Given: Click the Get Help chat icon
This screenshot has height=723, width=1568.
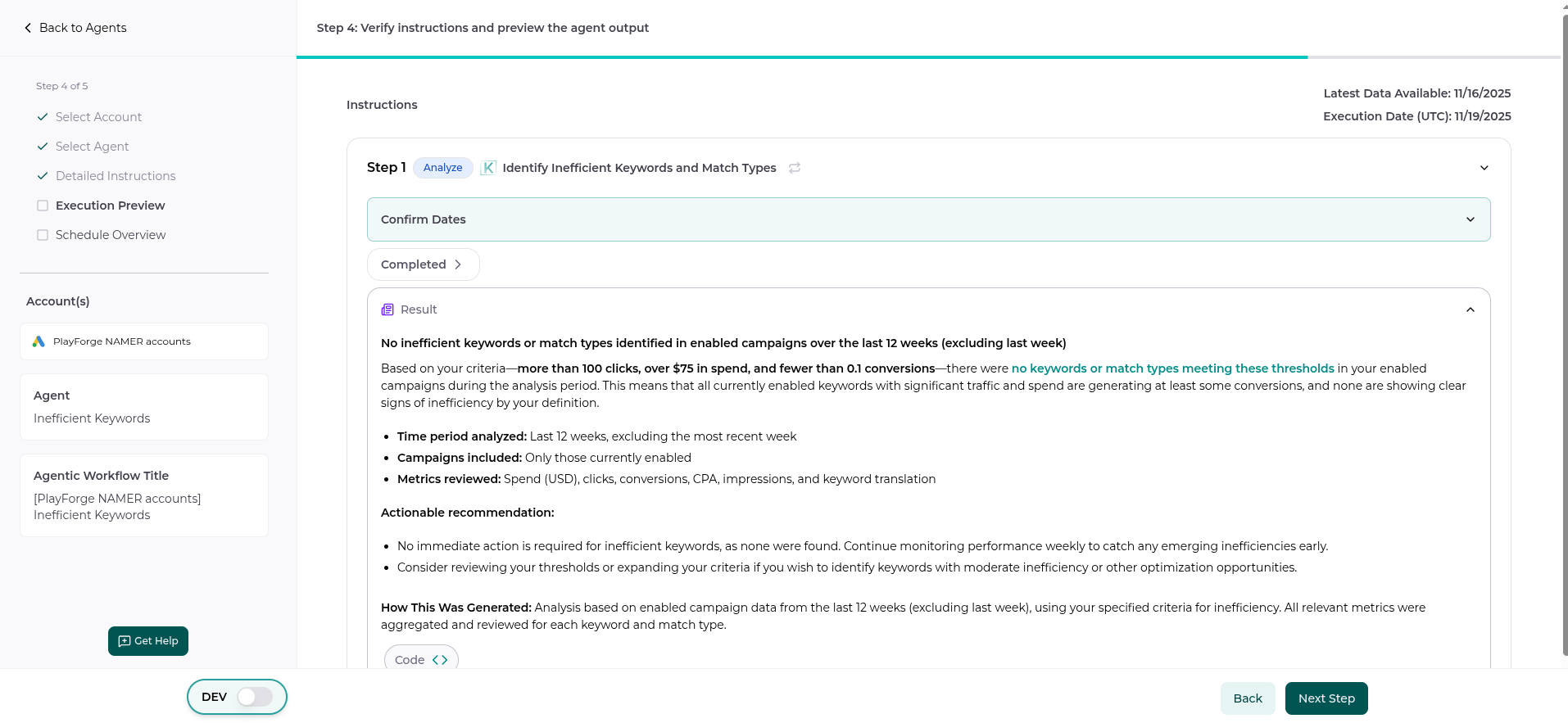Looking at the screenshot, I should pyautogui.click(x=125, y=641).
